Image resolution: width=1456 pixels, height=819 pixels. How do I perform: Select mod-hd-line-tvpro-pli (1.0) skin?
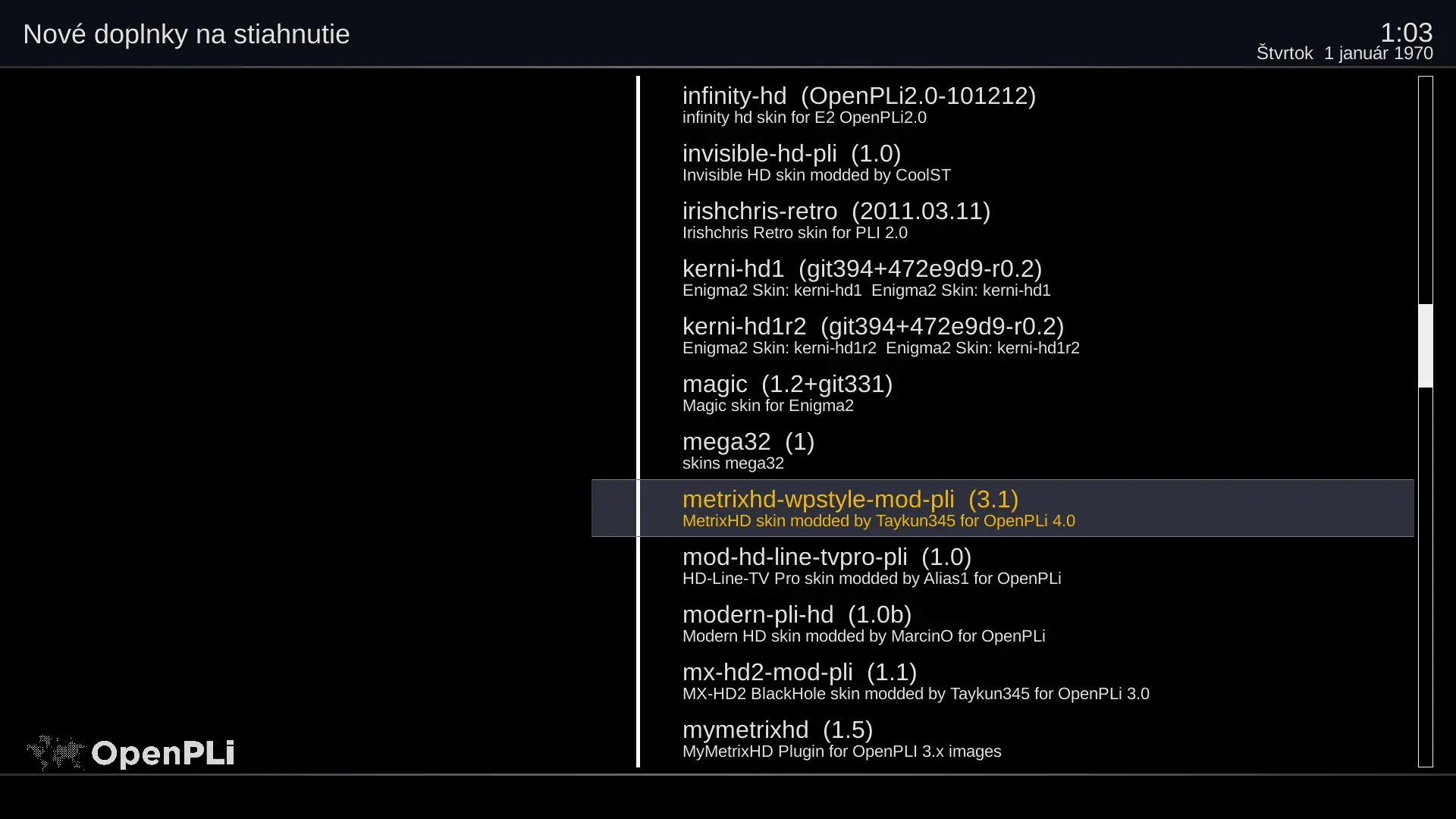pos(1003,566)
